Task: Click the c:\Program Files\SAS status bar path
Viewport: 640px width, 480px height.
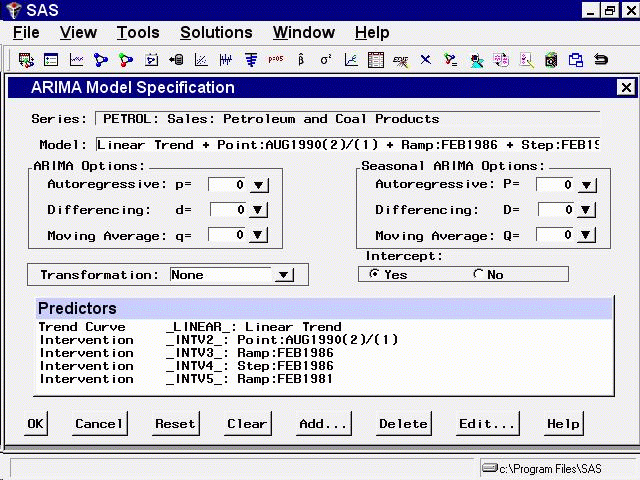Action: click(550, 469)
